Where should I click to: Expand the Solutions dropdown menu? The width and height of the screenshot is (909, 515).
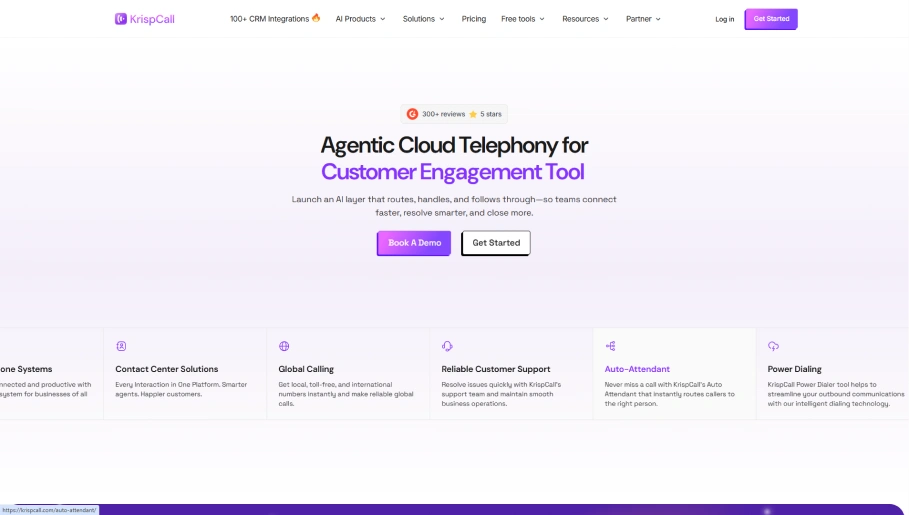tap(423, 19)
